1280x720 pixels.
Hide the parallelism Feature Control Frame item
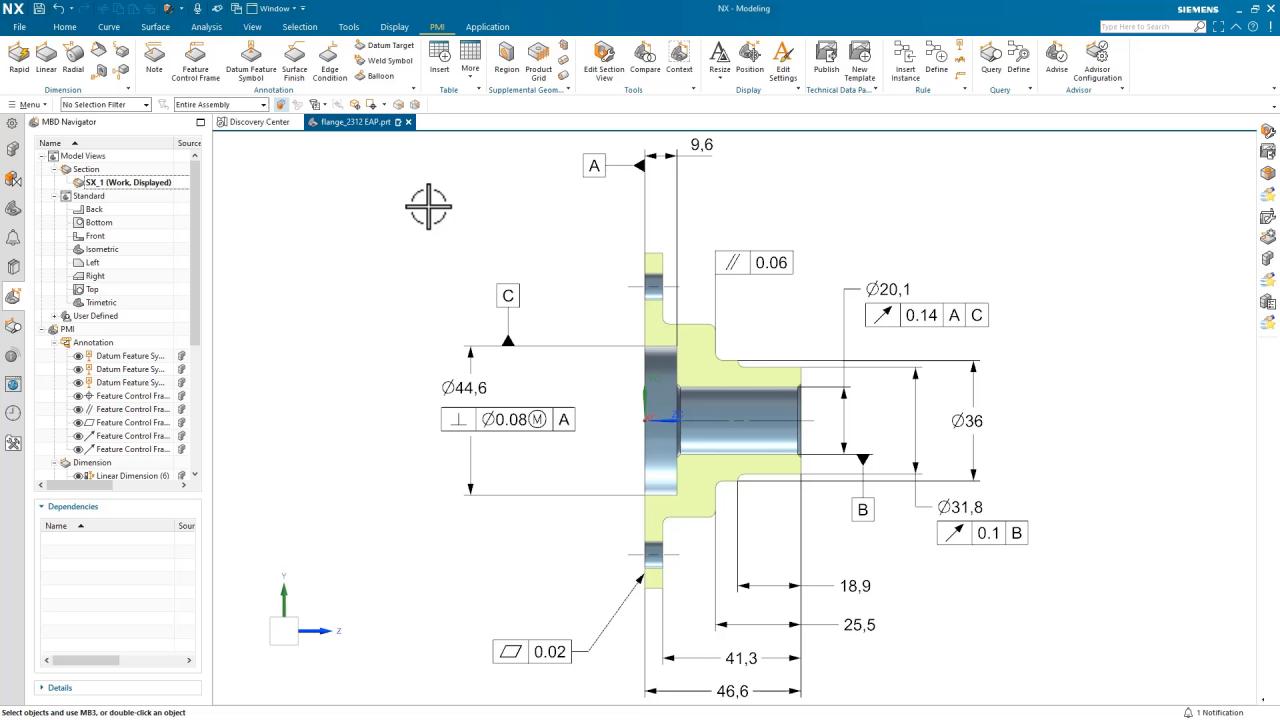coord(78,409)
